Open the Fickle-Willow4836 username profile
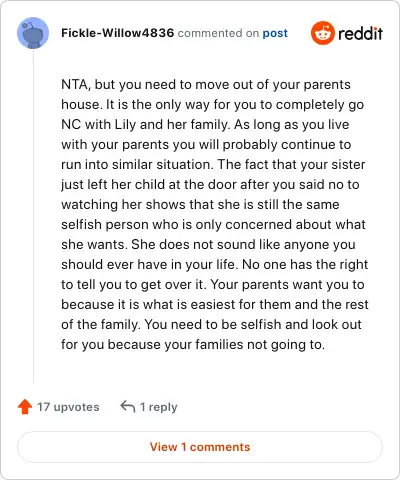 click(x=117, y=33)
